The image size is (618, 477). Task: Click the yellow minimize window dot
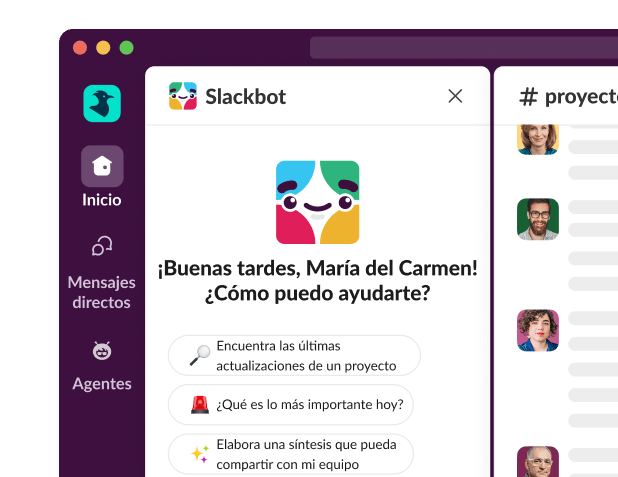coord(103,48)
